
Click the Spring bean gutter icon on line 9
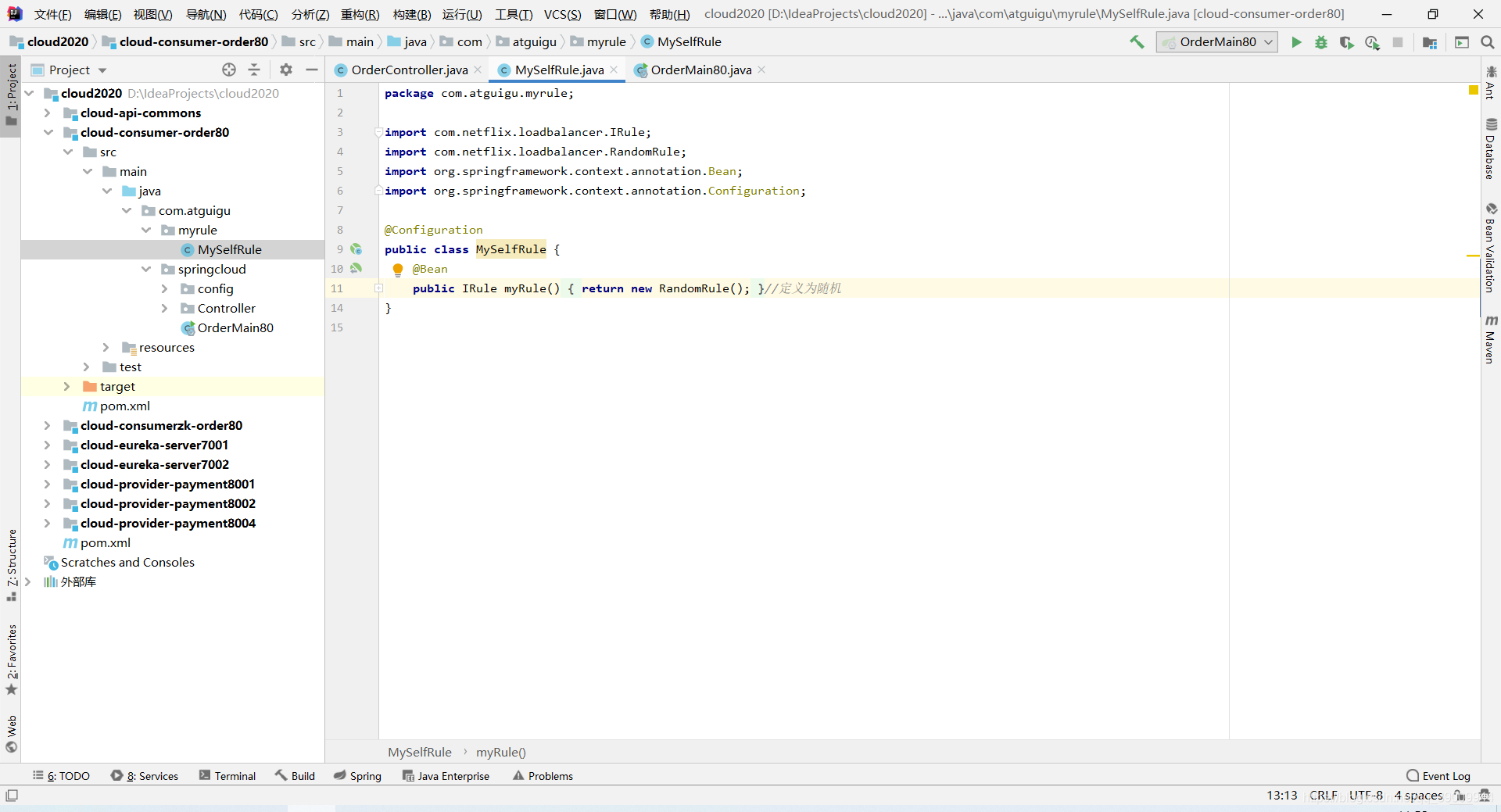(x=356, y=249)
